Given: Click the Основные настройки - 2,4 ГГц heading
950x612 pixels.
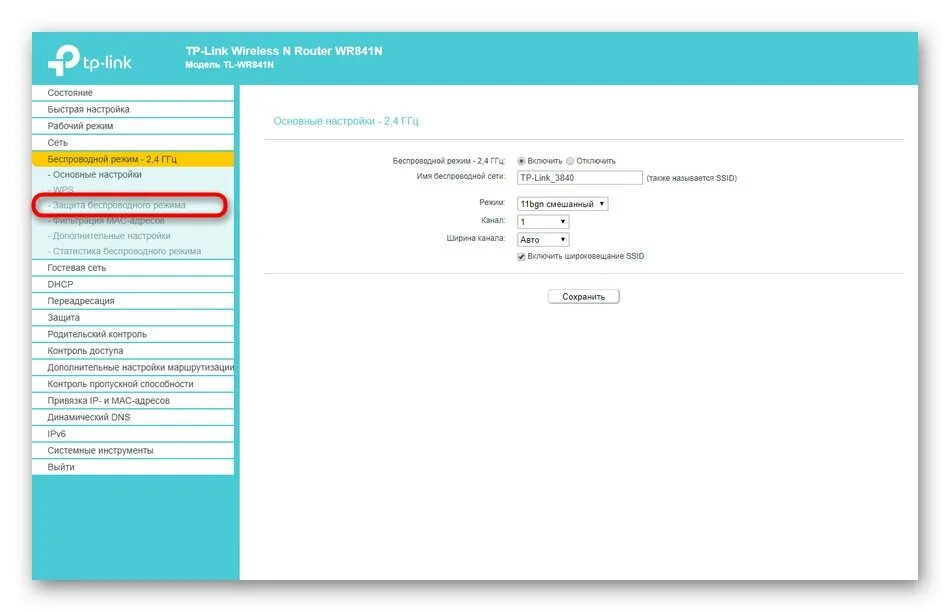Looking at the screenshot, I should [x=346, y=121].
